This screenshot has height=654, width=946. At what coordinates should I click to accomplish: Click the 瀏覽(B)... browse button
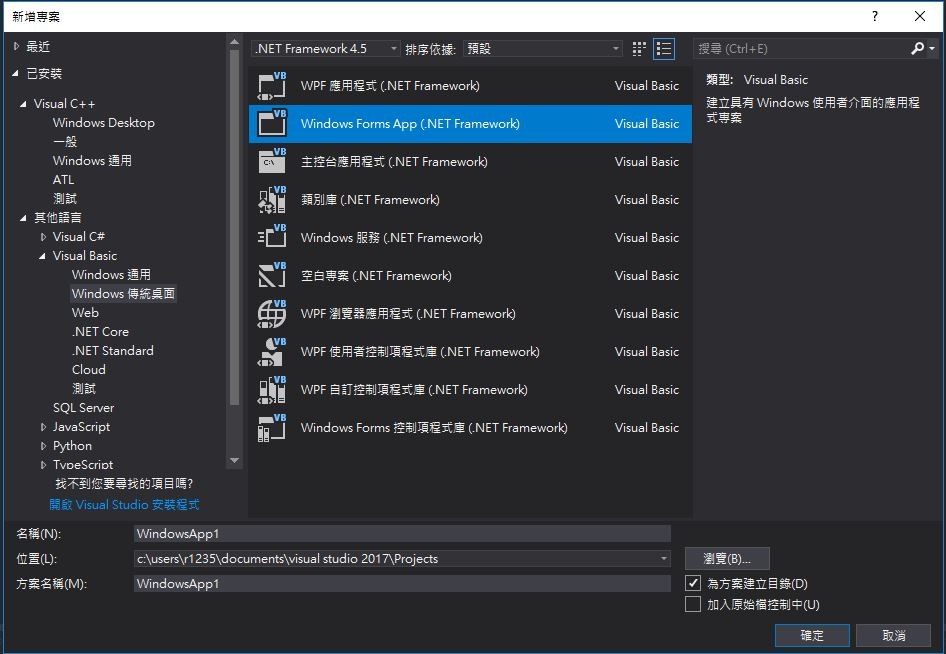(727, 559)
